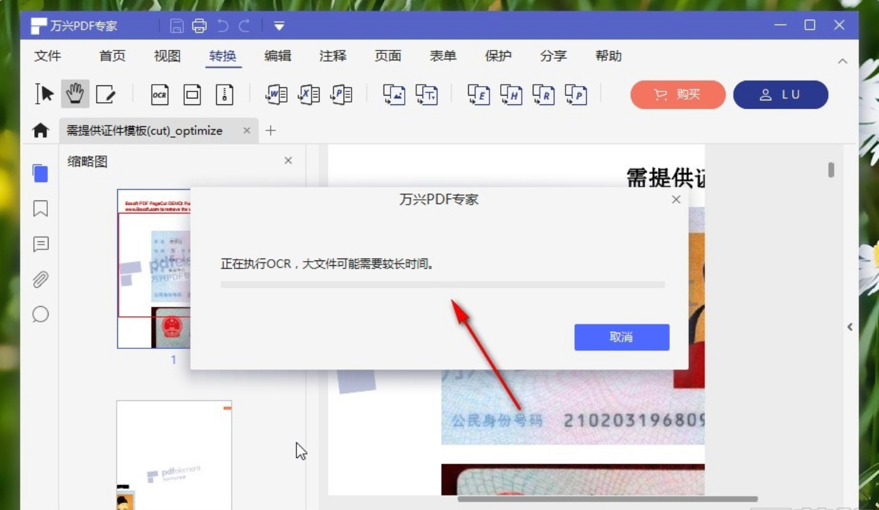Open the attachments sidebar panel
This screenshot has width=879, height=510.
coord(40,279)
